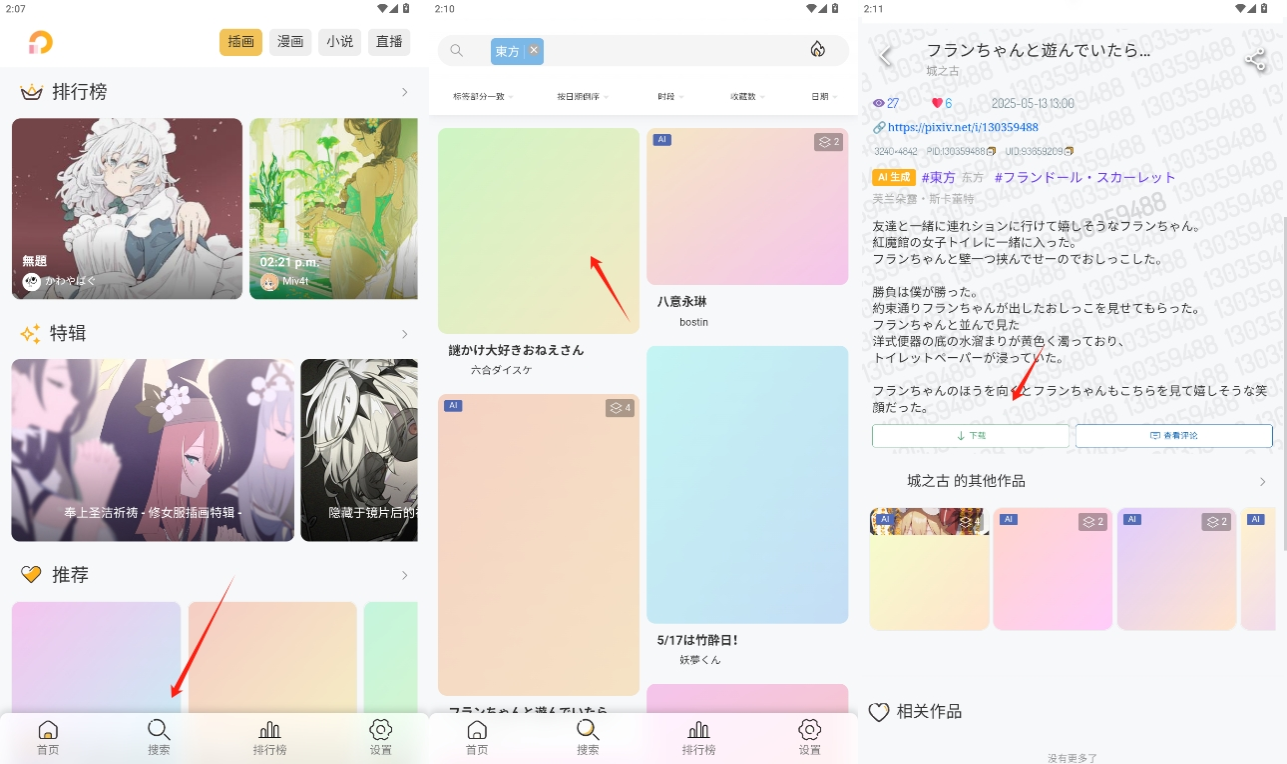Tap the red heart icon beside 6
Screen dimensions: 1287x764
click(937, 103)
